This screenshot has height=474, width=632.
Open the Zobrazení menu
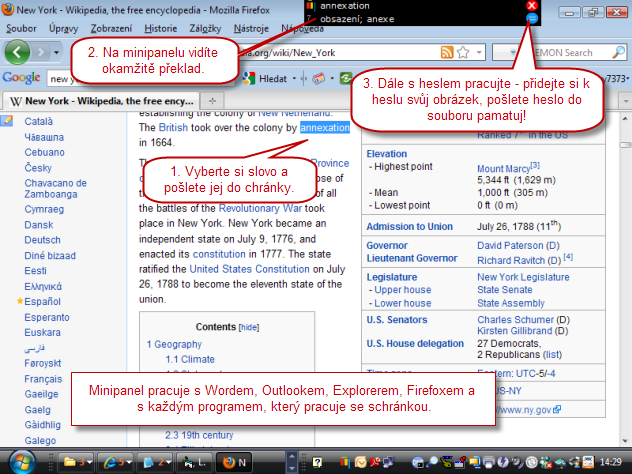111,29
